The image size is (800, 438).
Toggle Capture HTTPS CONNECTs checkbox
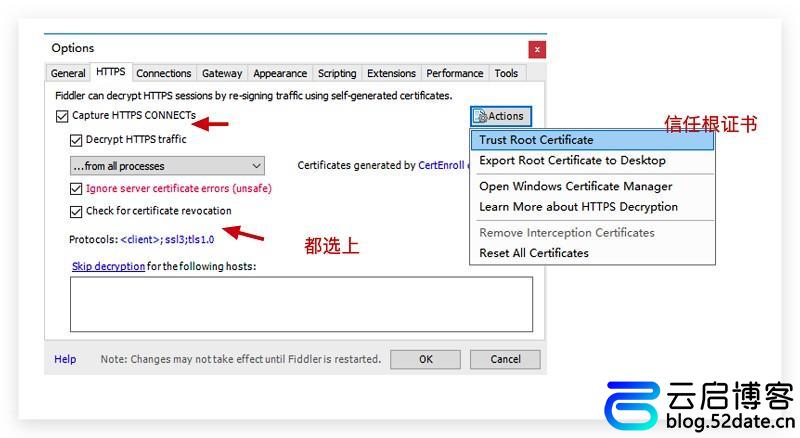[62, 116]
